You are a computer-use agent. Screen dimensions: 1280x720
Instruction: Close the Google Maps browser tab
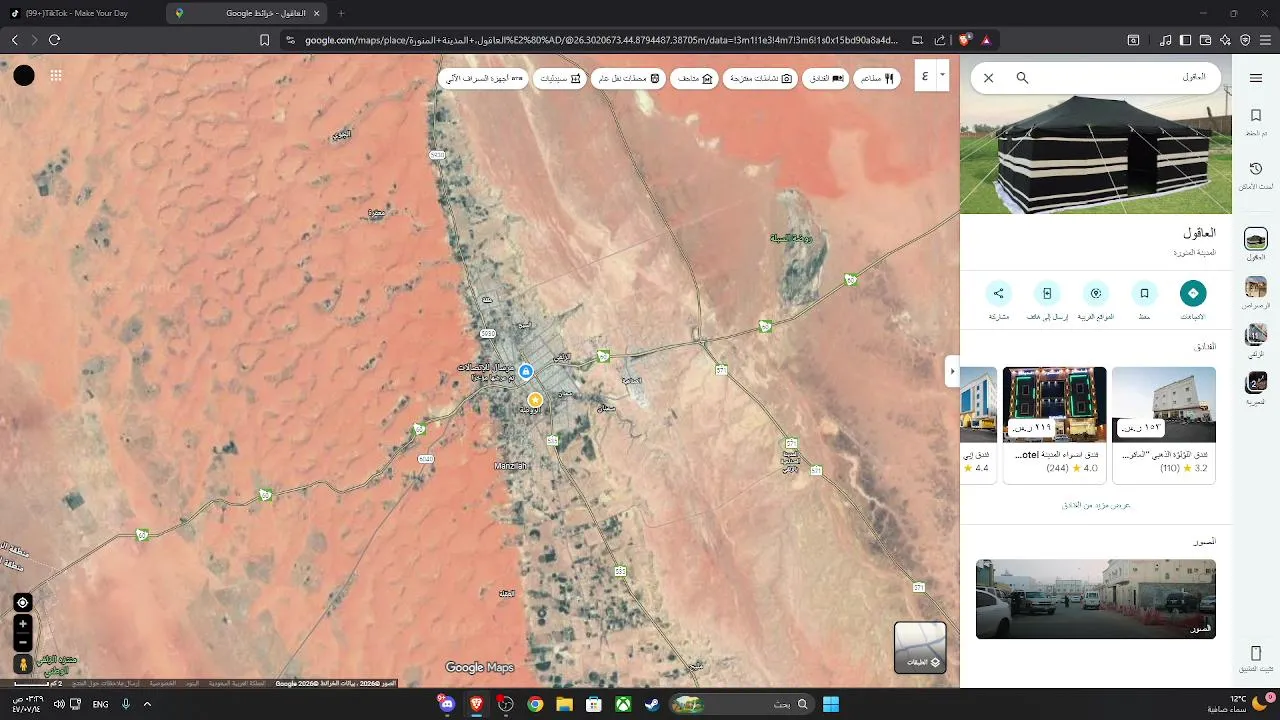317,13
